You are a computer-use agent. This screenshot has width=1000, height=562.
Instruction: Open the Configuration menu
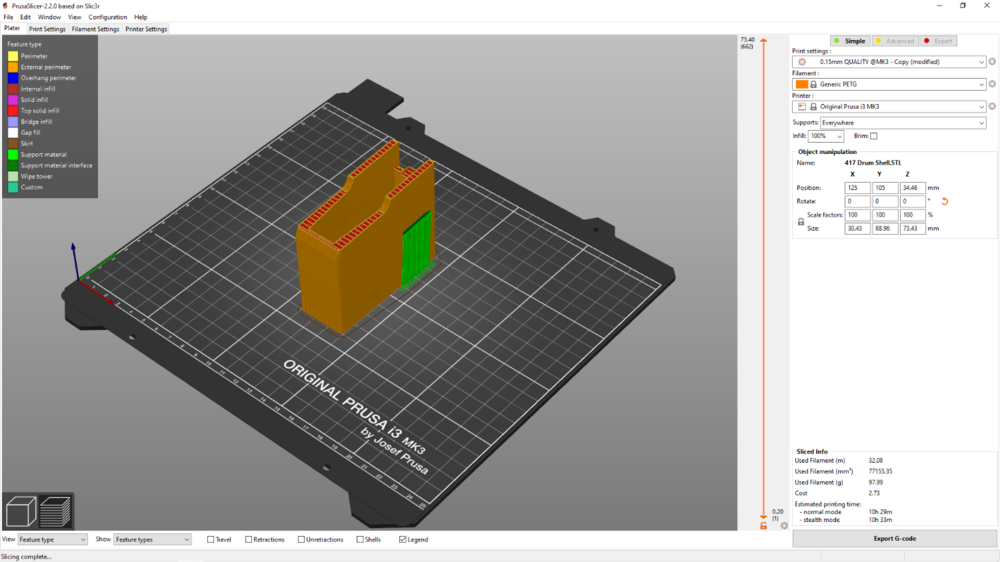[108, 17]
